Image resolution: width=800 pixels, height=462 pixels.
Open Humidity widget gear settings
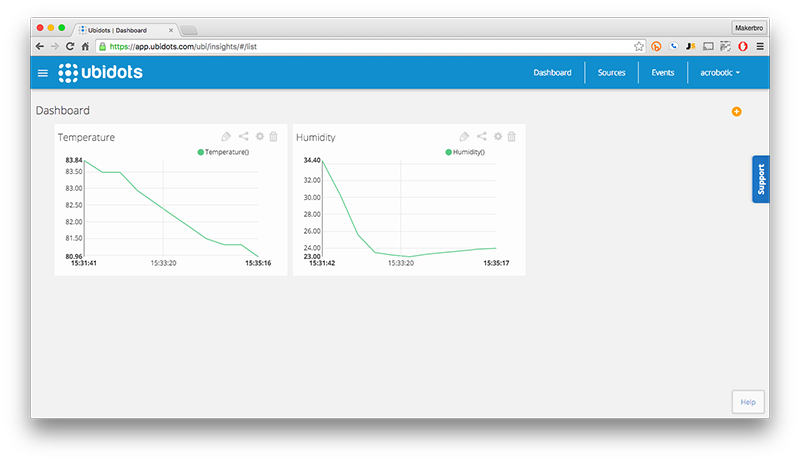[x=498, y=137]
